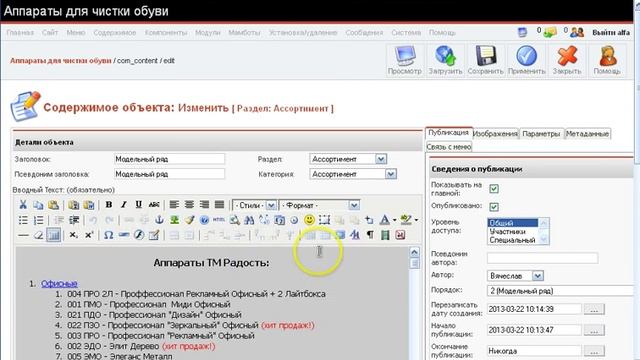Viewport: 640px width, 360px height.
Task: Click the superscript button
Action: tap(89, 235)
